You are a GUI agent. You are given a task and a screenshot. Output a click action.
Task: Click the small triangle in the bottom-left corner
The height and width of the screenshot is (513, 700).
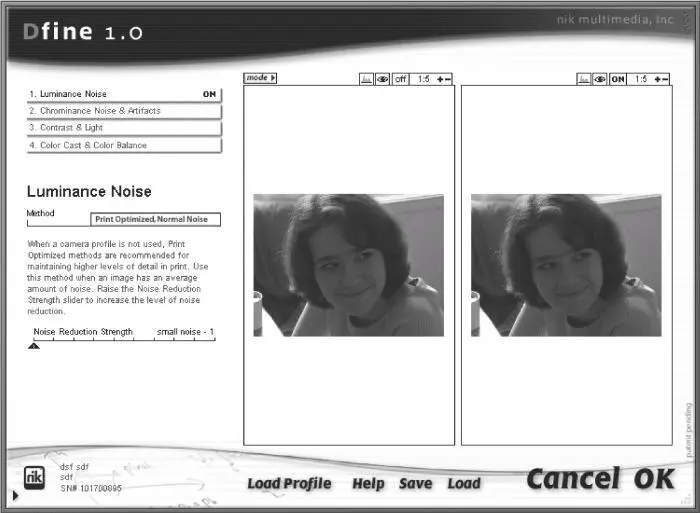click(14, 495)
